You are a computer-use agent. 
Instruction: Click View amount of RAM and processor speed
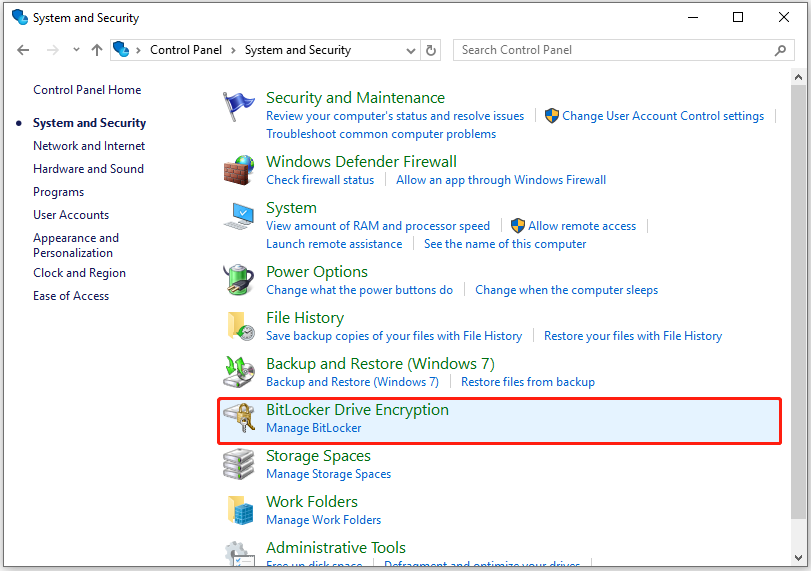[378, 226]
